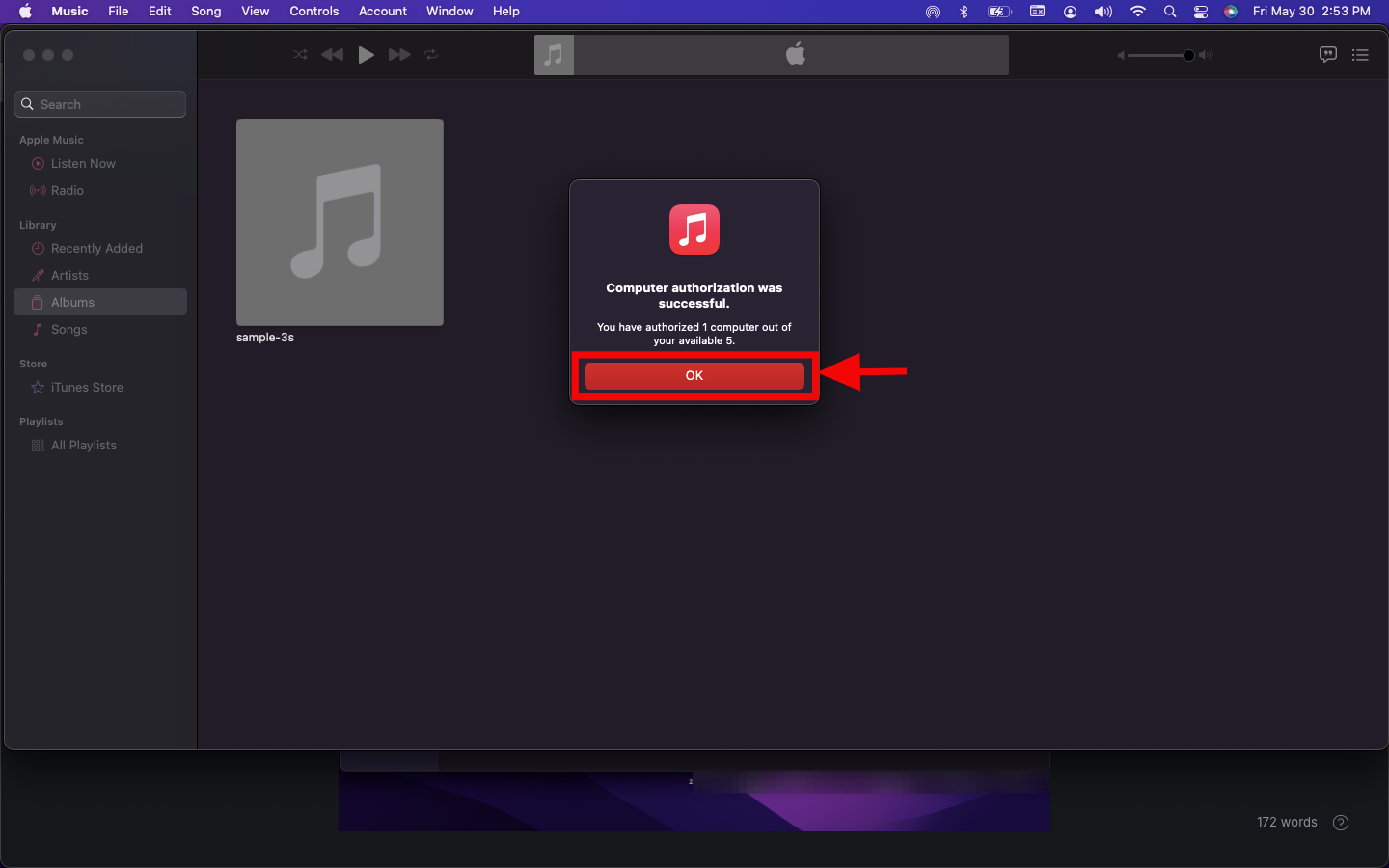Open the Controls menu
Viewport: 1389px width, 868px height.
pyautogui.click(x=313, y=12)
